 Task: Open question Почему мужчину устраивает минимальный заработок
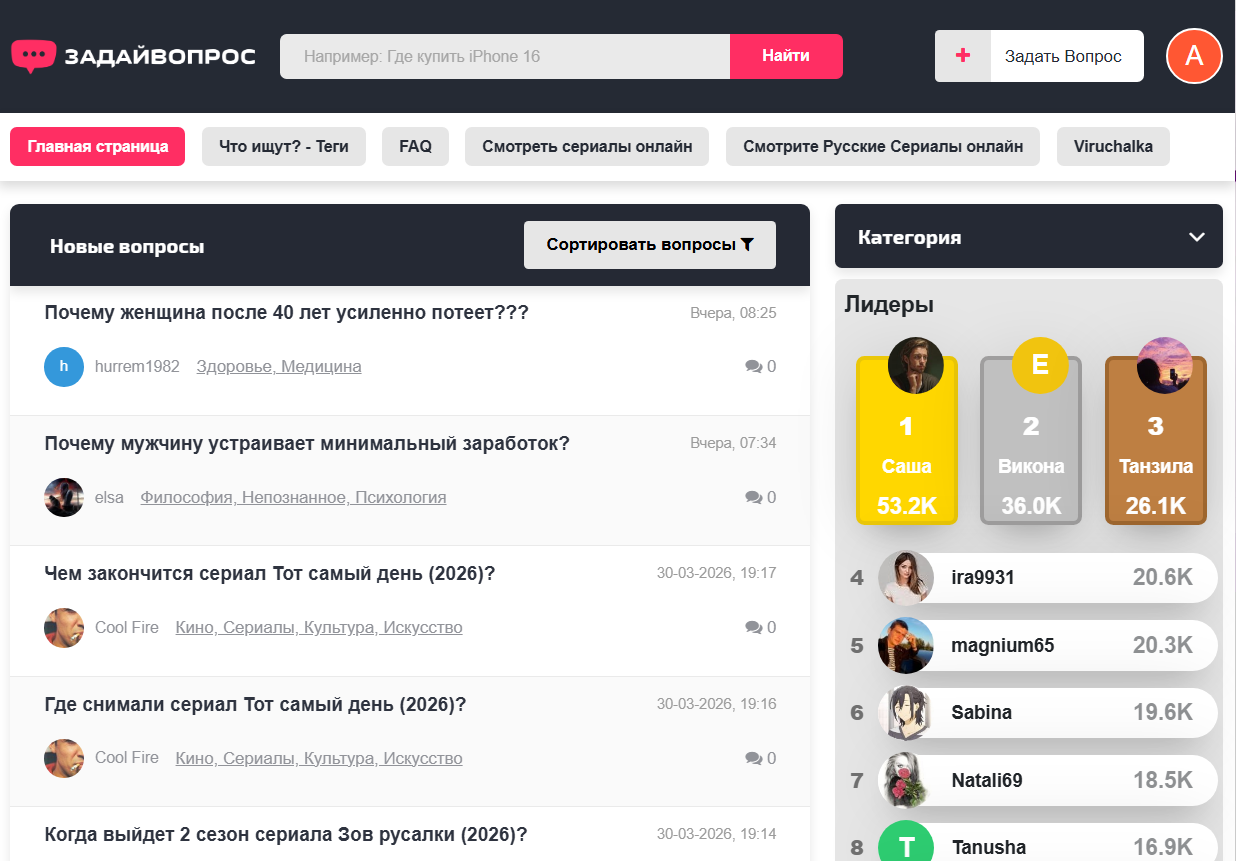307,443
